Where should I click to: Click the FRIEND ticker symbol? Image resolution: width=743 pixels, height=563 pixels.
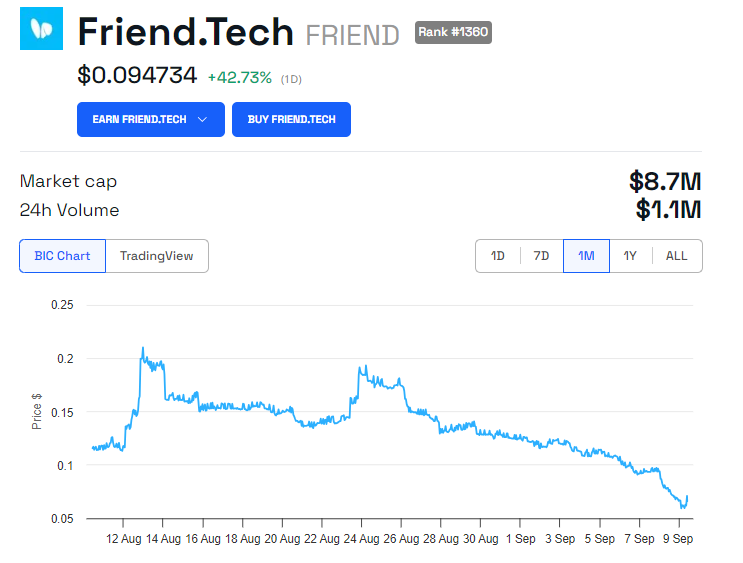coord(353,36)
